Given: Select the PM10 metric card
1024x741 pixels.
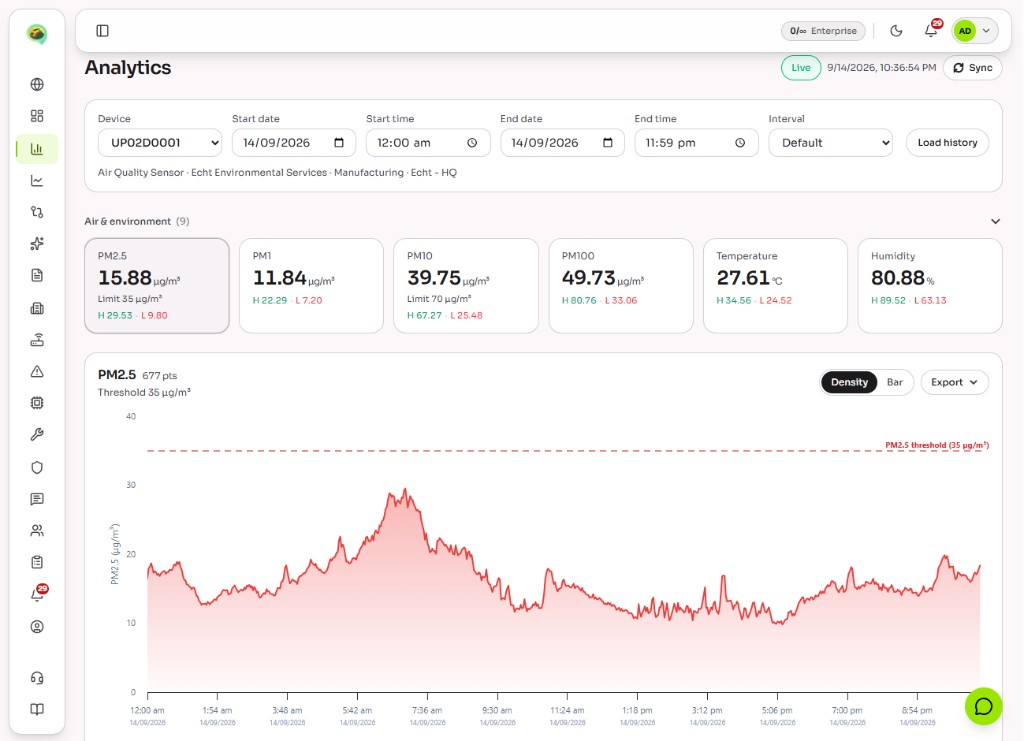Looking at the screenshot, I should pyautogui.click(x=466, y=286).
